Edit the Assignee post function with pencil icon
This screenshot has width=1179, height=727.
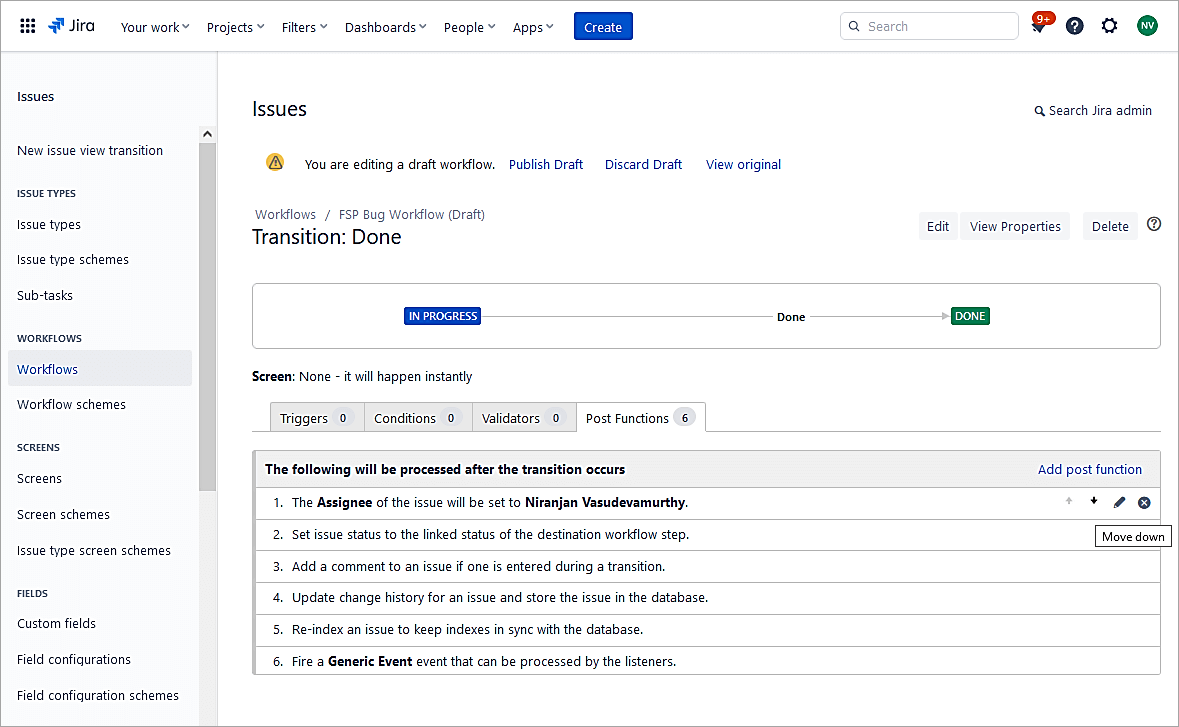pyautogui.click(x=1119, y=503)
